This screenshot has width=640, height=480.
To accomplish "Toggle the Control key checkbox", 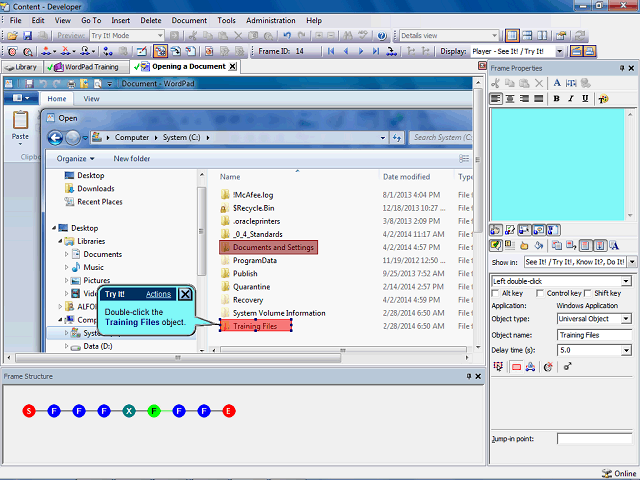I will 540,293.
